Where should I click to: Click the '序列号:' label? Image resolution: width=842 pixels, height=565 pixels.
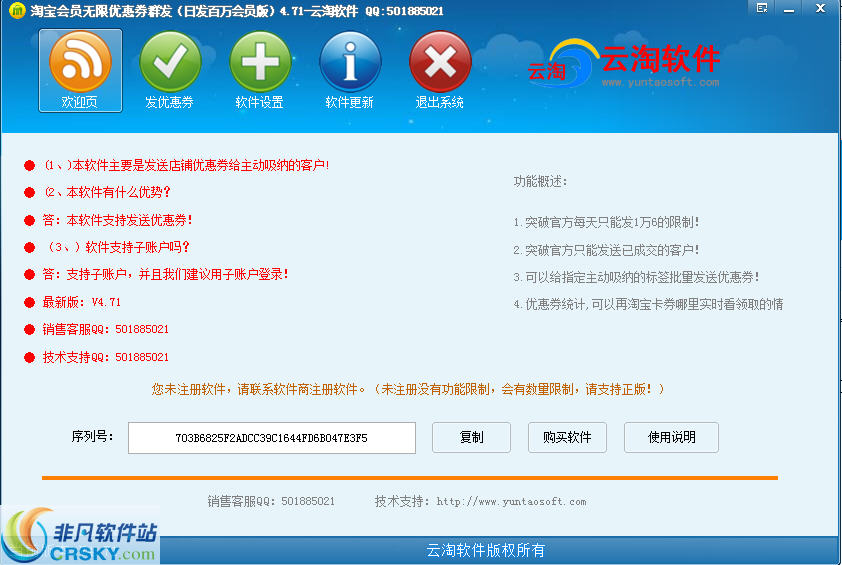coord(92,437)
